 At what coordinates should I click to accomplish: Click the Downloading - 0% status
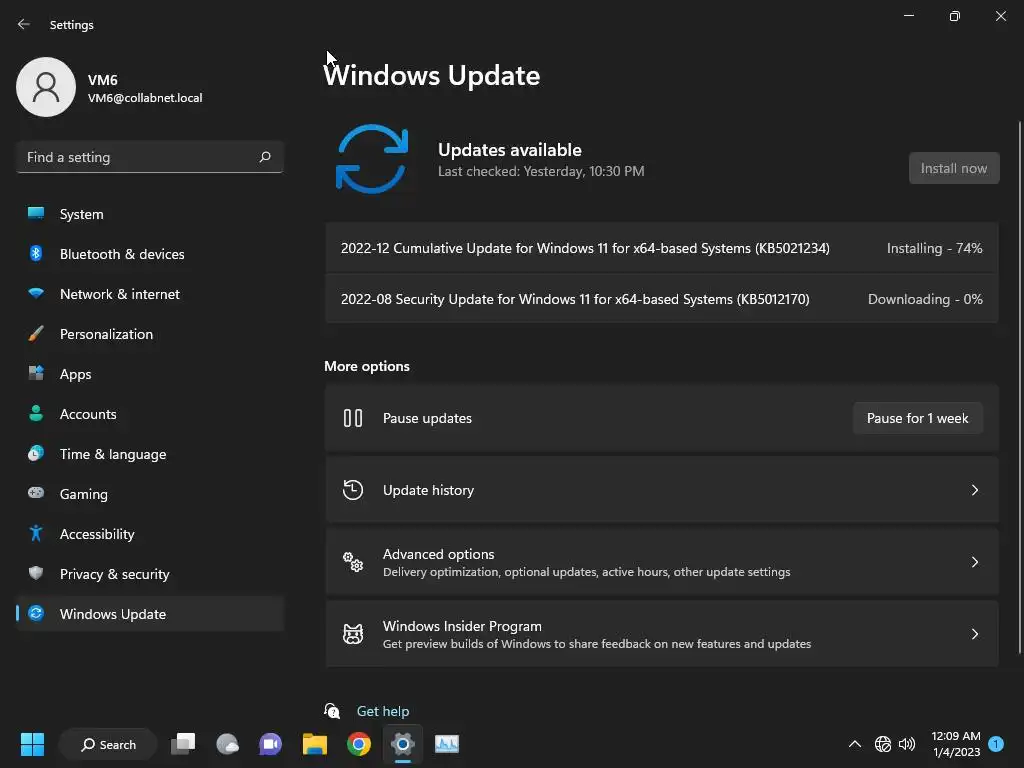point(925,299)
